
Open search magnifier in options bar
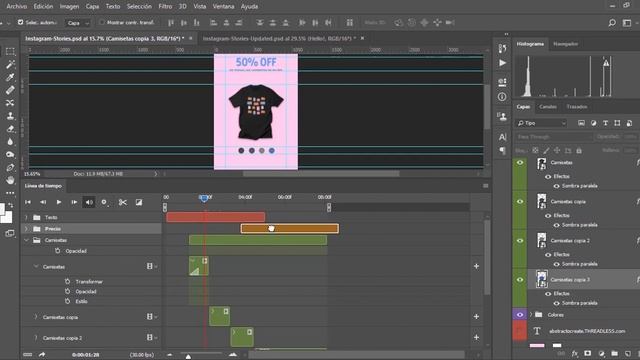612,23
